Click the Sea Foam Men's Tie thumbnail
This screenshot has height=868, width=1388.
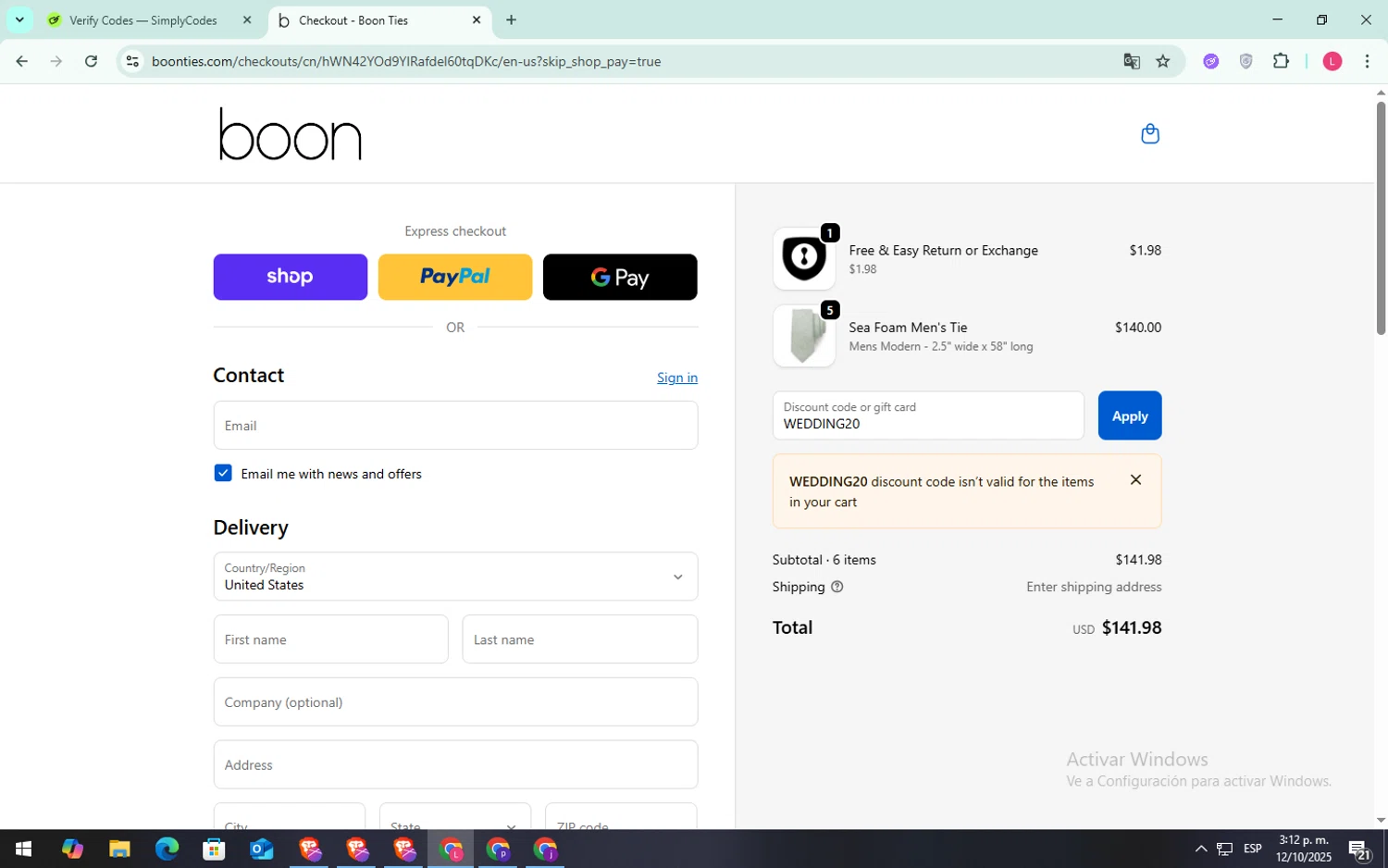tap(804, 336)
